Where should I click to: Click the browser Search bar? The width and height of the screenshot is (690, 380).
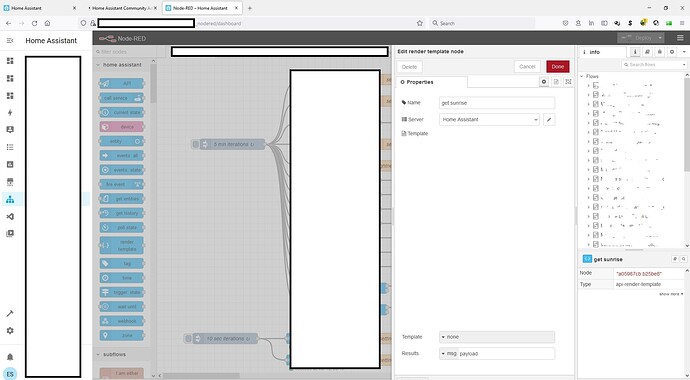482,23
